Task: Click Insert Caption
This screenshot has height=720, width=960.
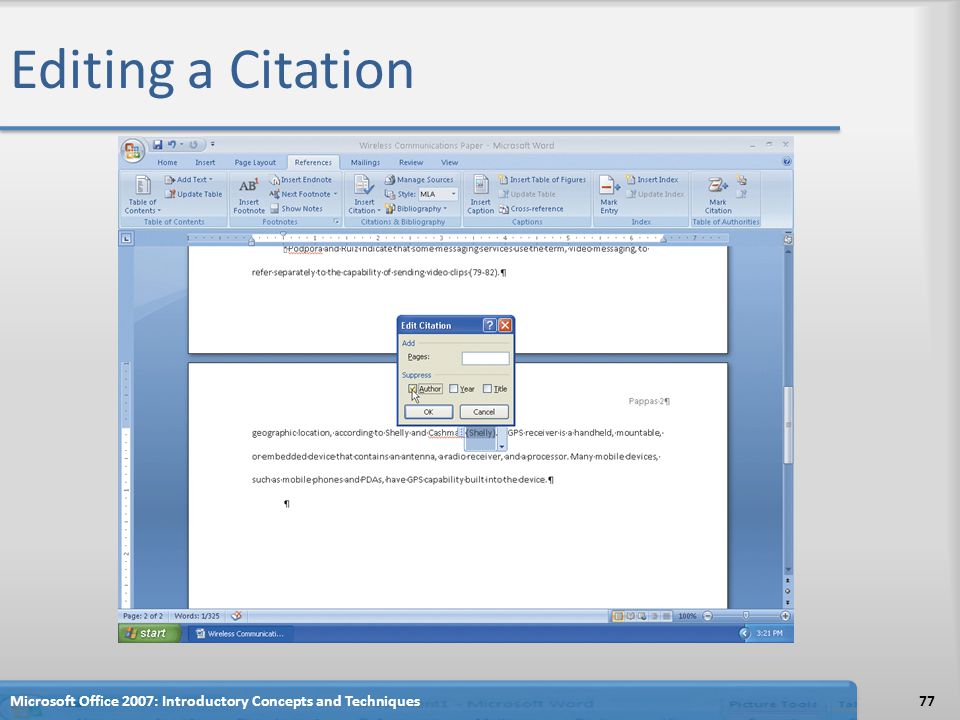Action: [x=480, y=195]
